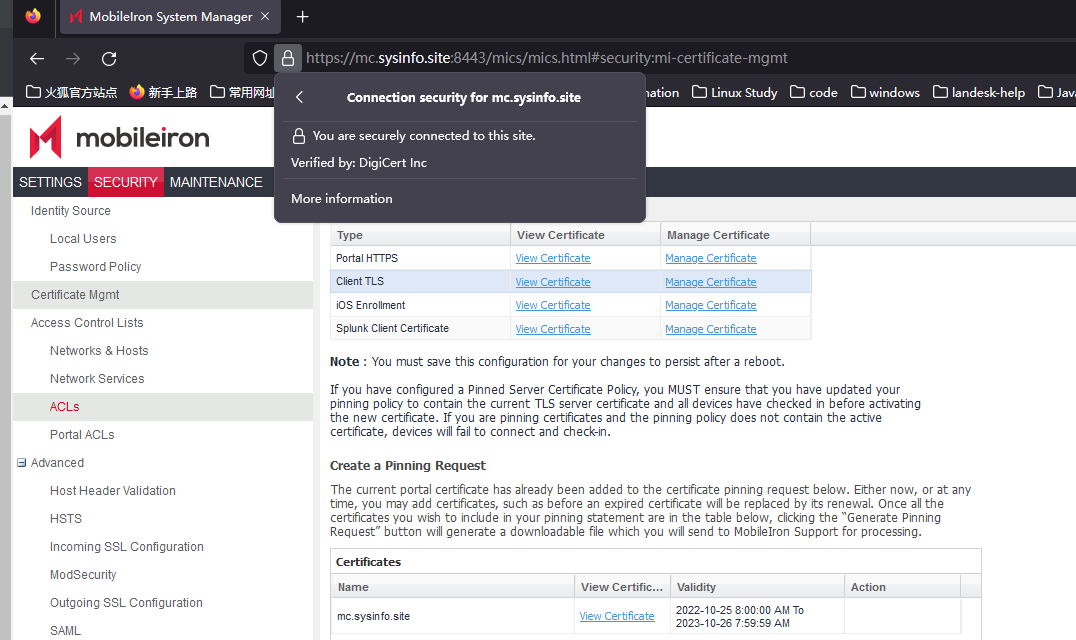This screenshot has height=640, width=1076.
Task: Open More information in security popup
Action: (341, 199)
